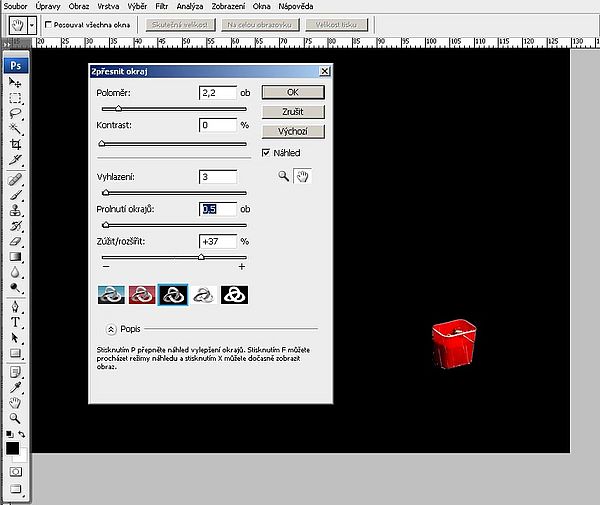Image resolution: width=600 pixels, height=505 pixels.
Task: Select the white mask preview thumbnail
Action: click(204, 294)
